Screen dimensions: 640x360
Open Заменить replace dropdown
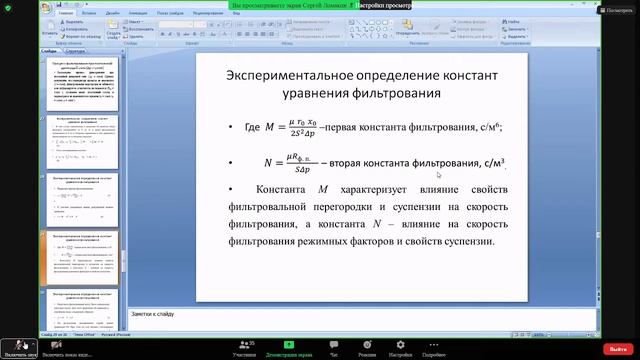514,29
